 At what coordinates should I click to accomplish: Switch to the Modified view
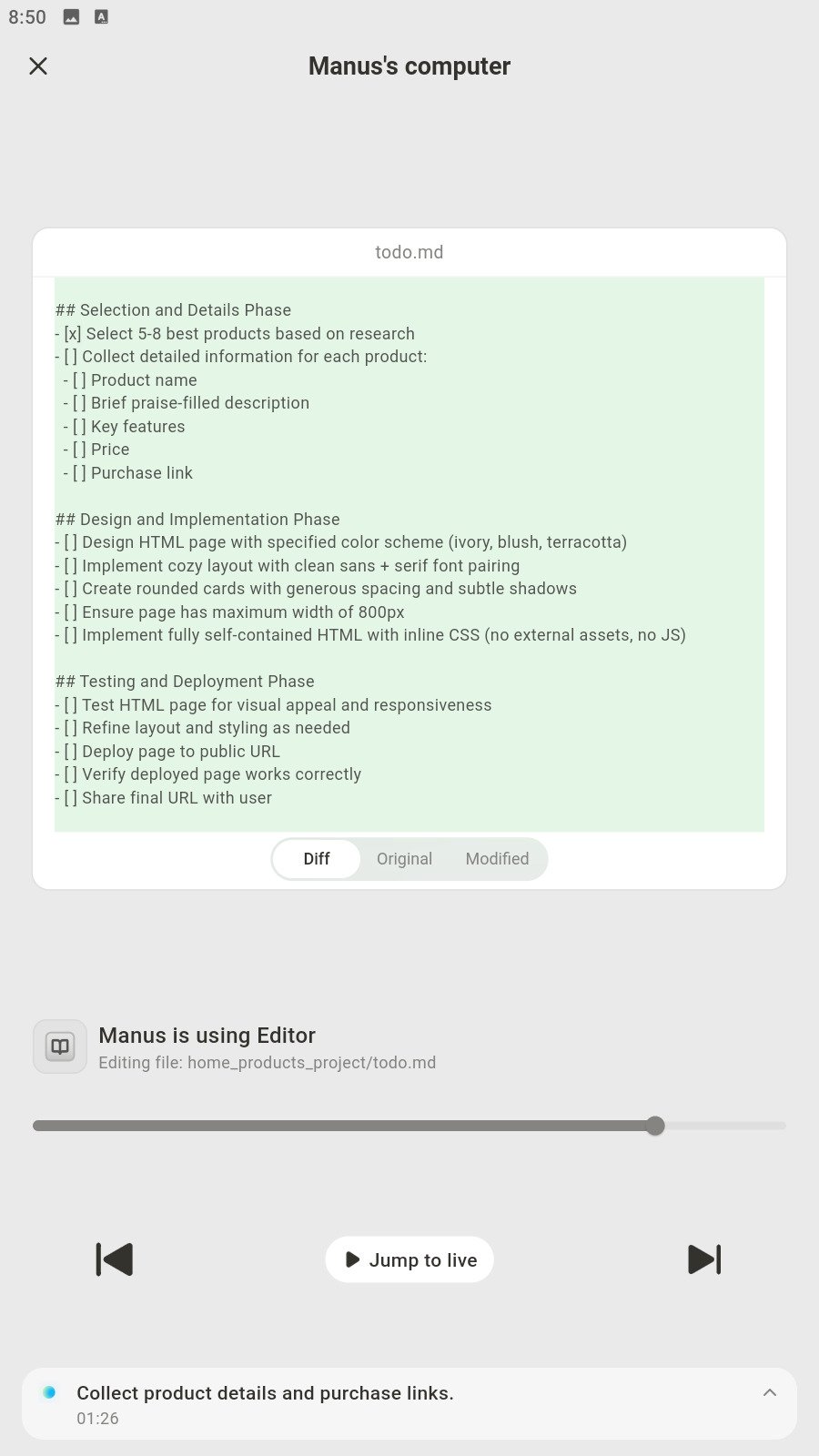coord(497,859)
